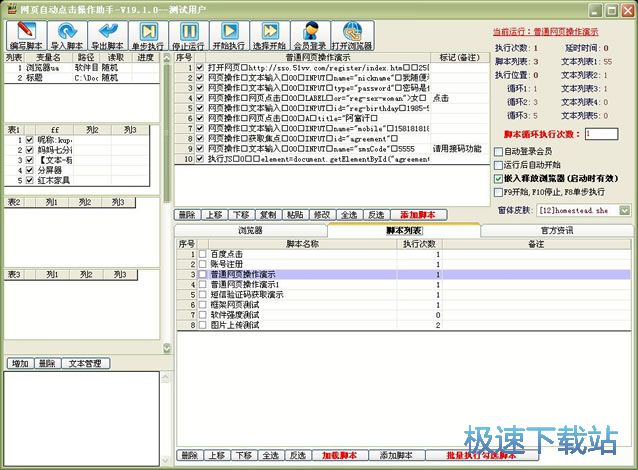Switch to the 官方资讯 tab
This screenshot has width=638, height=470.
click(556, 230)
